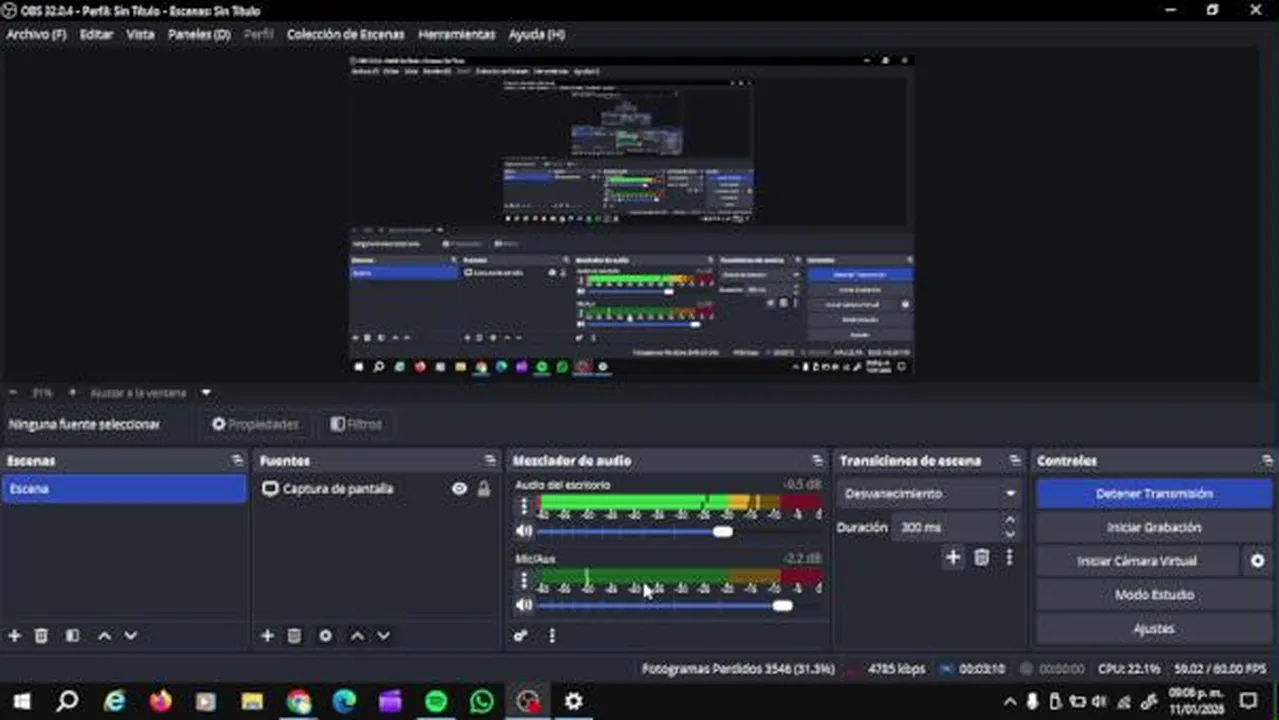The height and width of the screenshot is (720, 1279).
Task: Remove selected scene with trash icon
Action: (41, 635)
